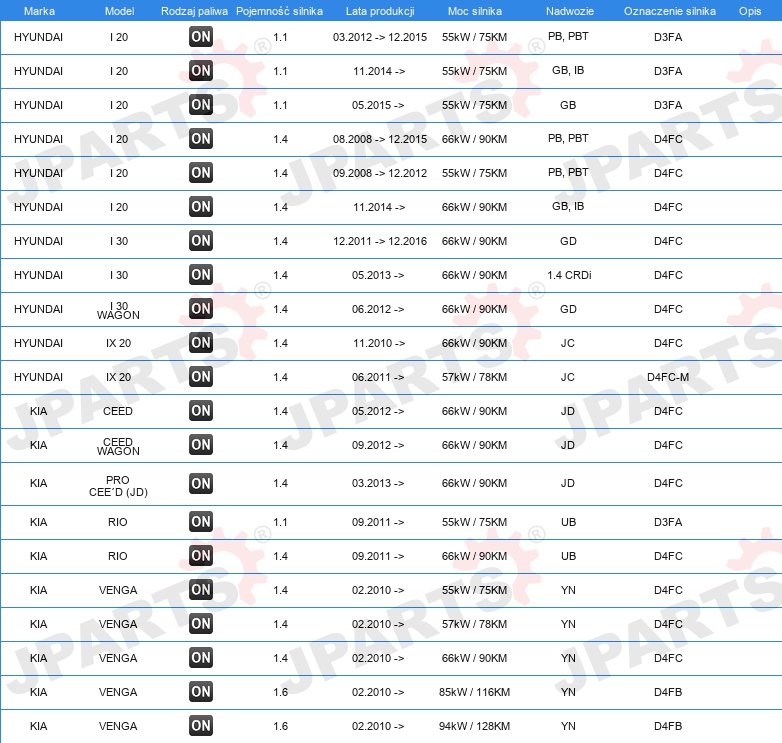Click the 94kW / 128KM power cell
Viewport: 782px width, 743px height.
click(x=474, y=726)
